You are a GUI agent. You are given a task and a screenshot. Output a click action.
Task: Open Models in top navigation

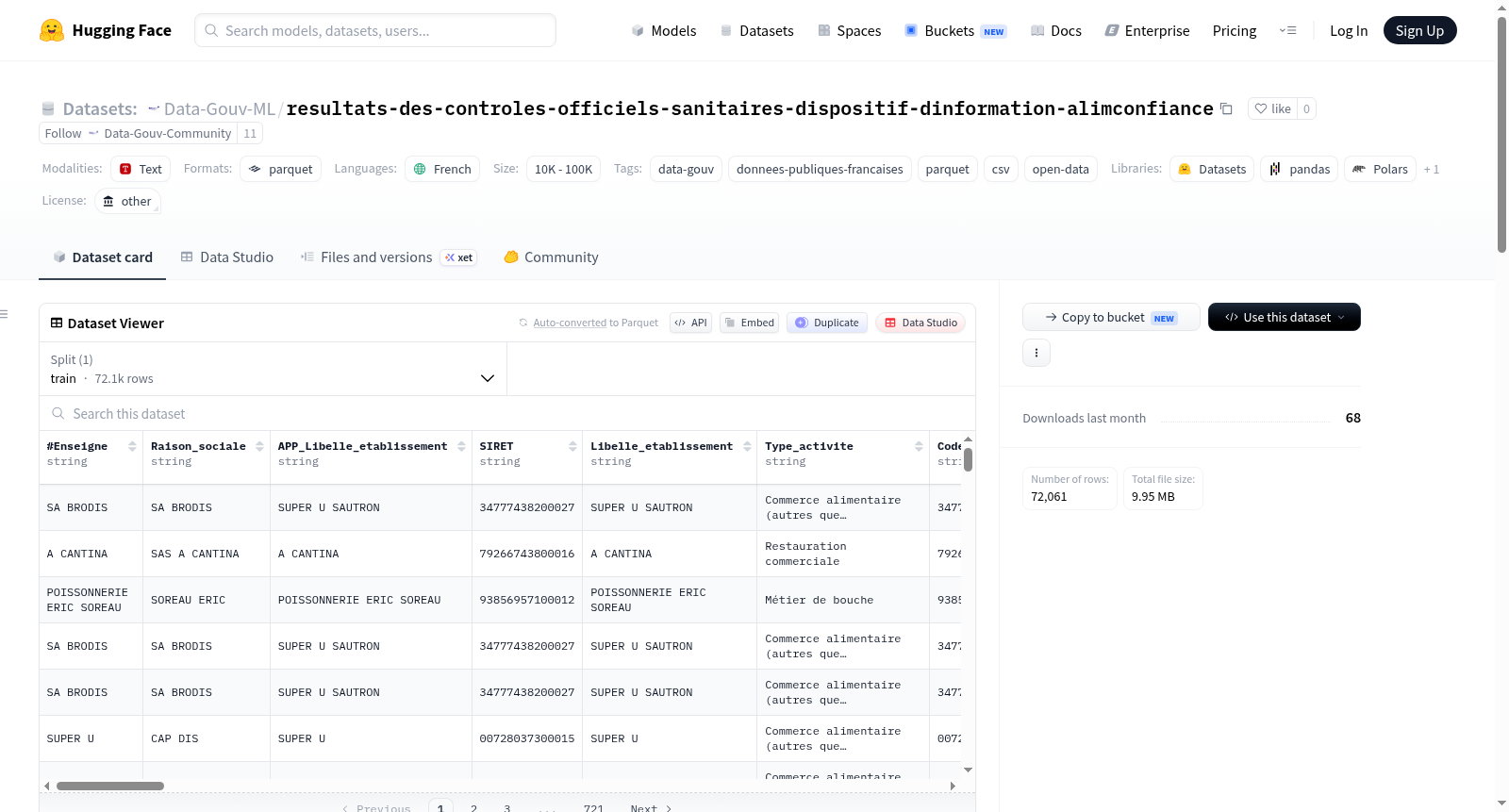tap(664, 30)
